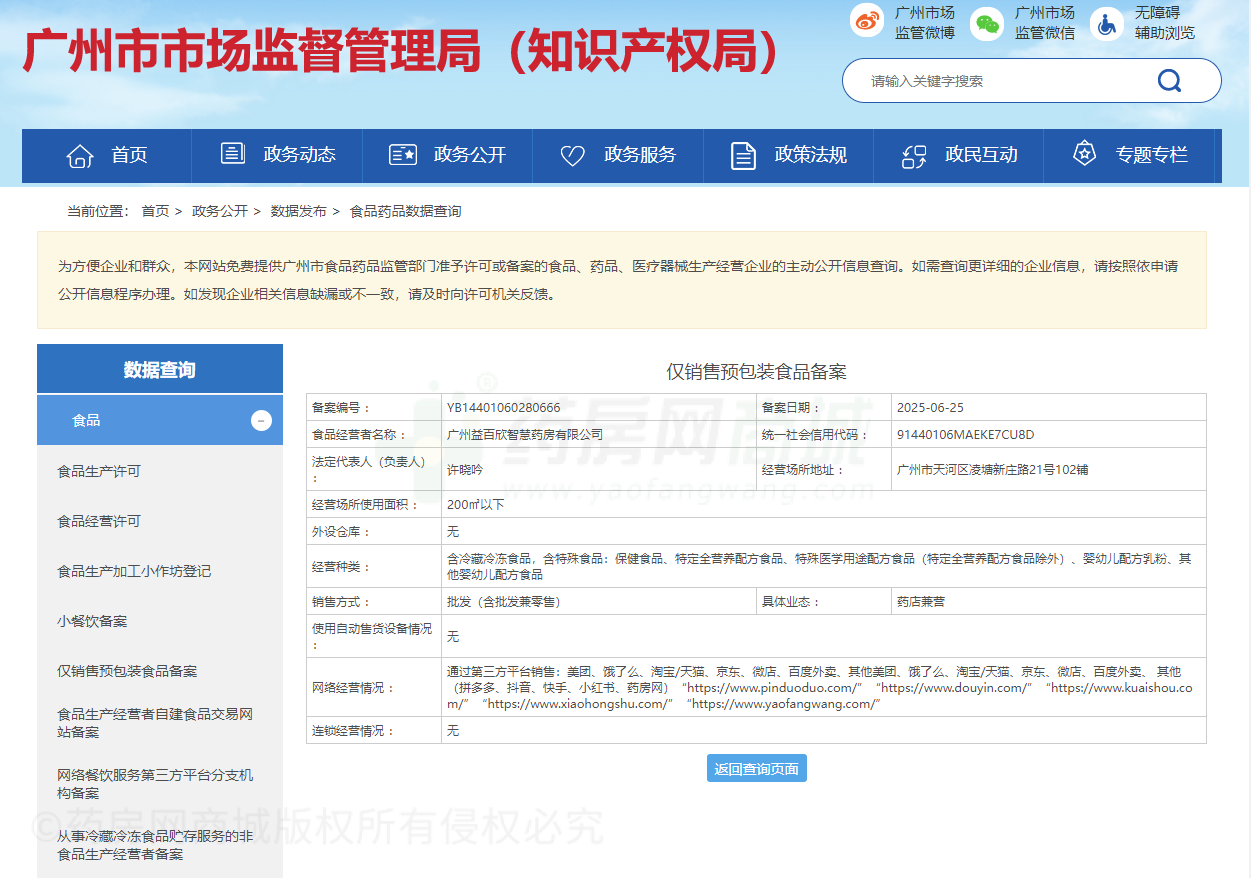Click the accessibility wheelchair icon

point(1106,23)
